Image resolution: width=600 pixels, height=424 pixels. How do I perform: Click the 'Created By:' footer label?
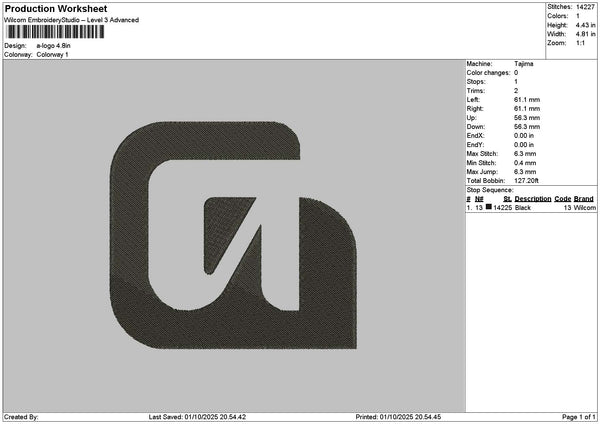[21, 417]
